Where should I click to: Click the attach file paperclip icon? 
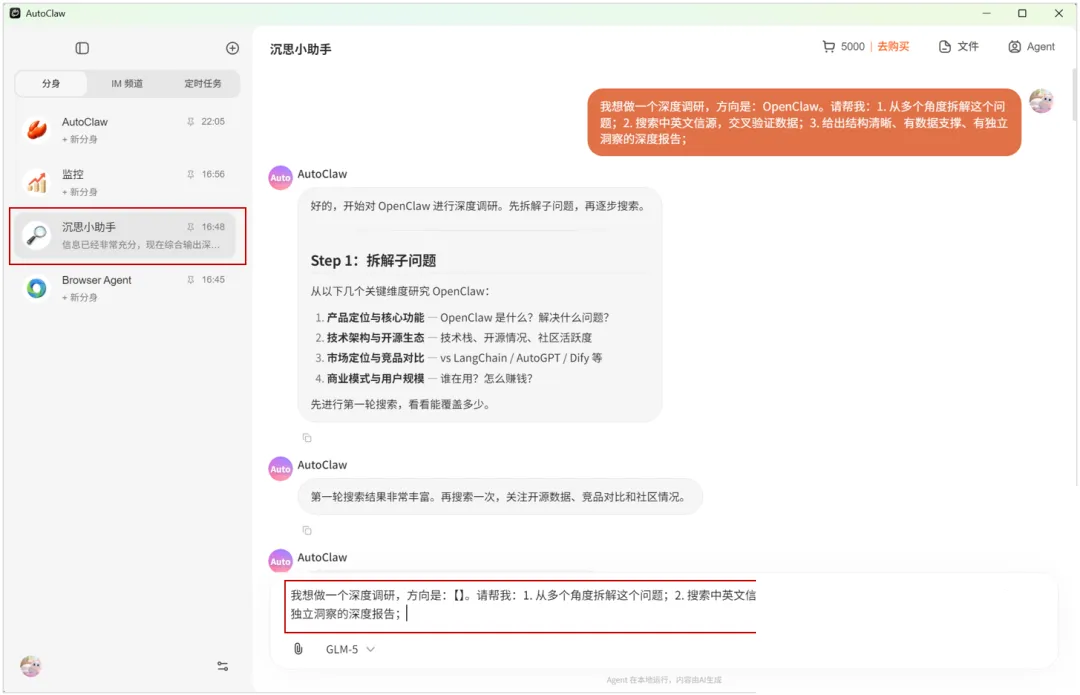(298, 649)
